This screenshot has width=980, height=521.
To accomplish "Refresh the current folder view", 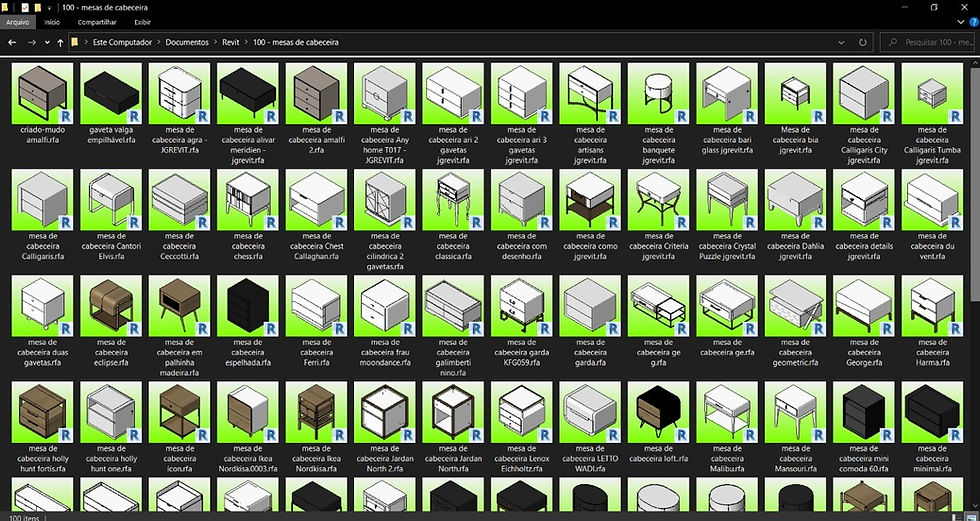I will pyautogui.click(x=862, y=42).
